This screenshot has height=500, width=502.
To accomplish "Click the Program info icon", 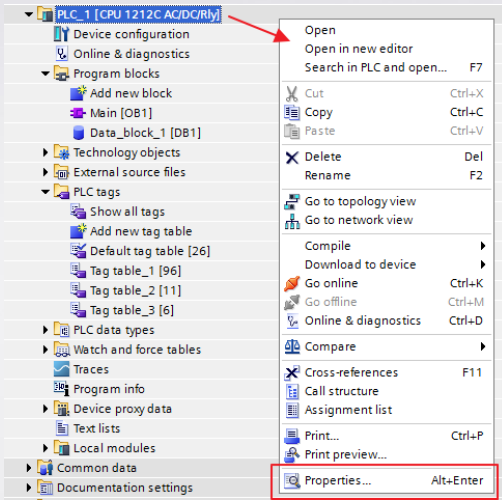I will point(62,389).
